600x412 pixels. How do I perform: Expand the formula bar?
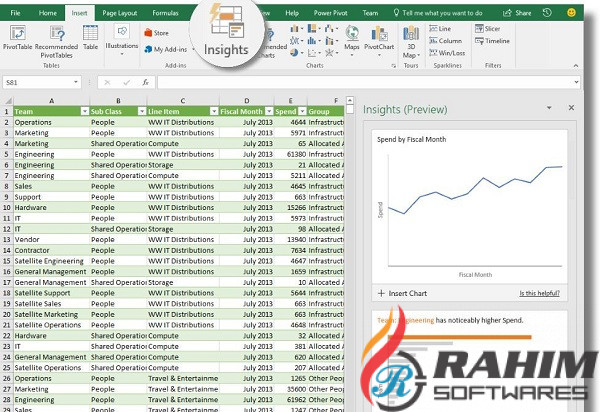tap(576, 82)
